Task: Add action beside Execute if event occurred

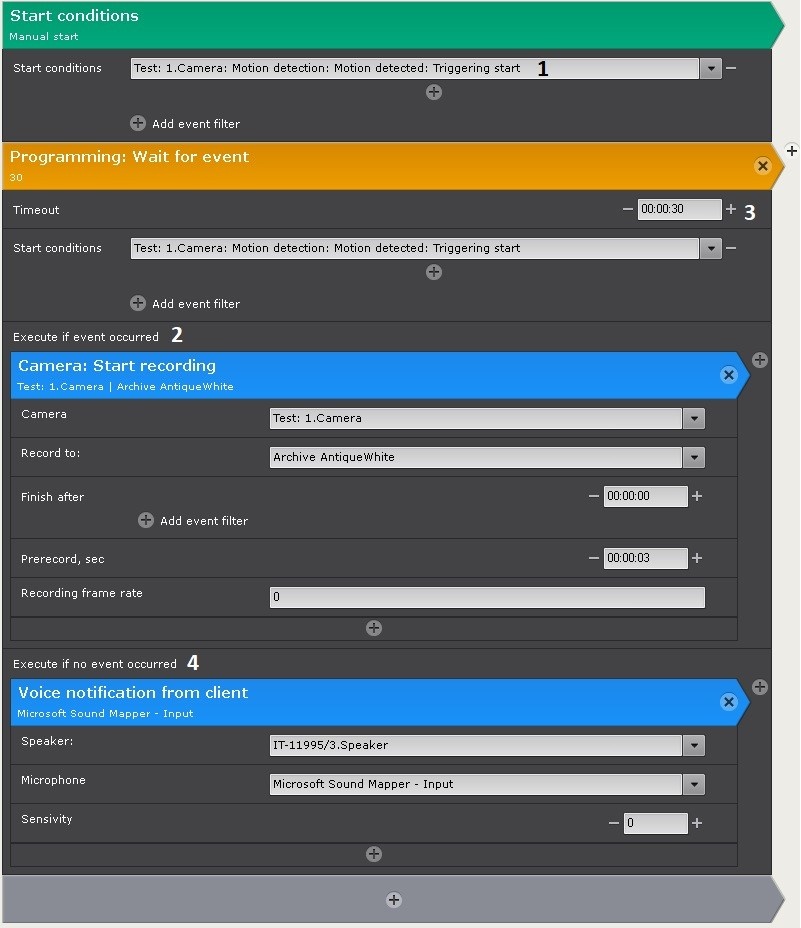Action: coord(760,360)
